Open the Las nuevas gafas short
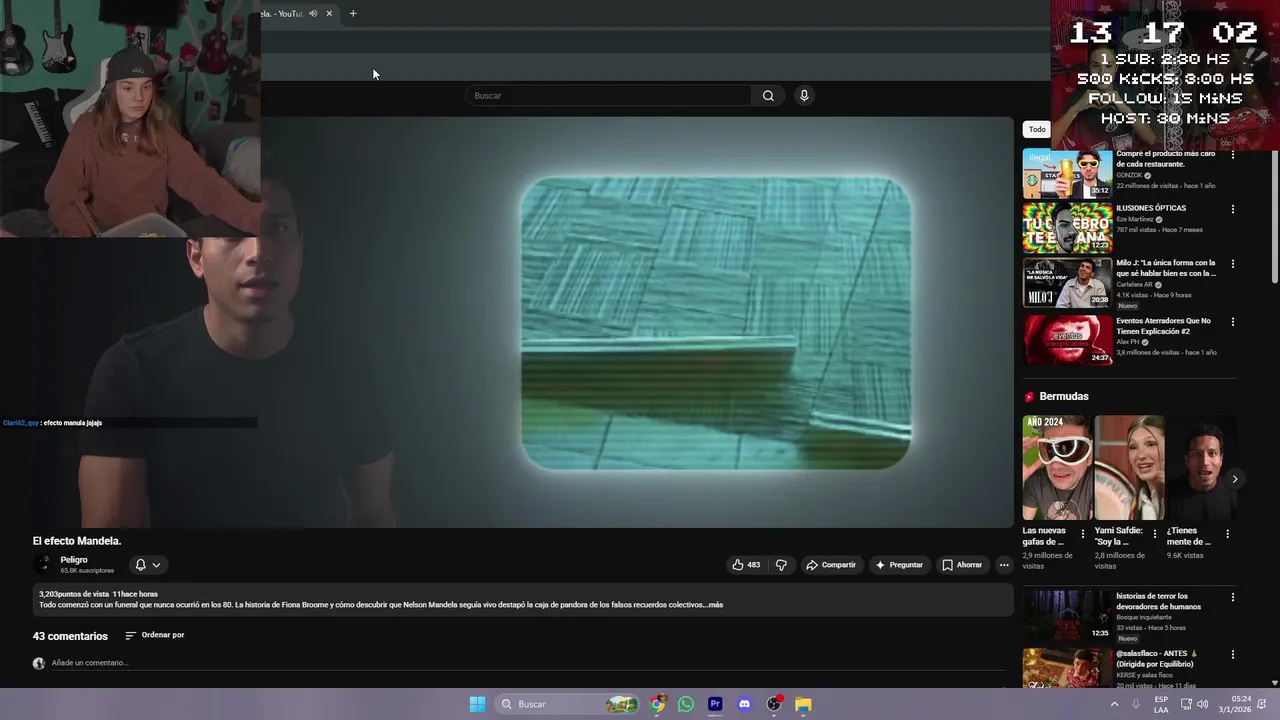Screen dimensions: 1280x720 point(1056,467)
